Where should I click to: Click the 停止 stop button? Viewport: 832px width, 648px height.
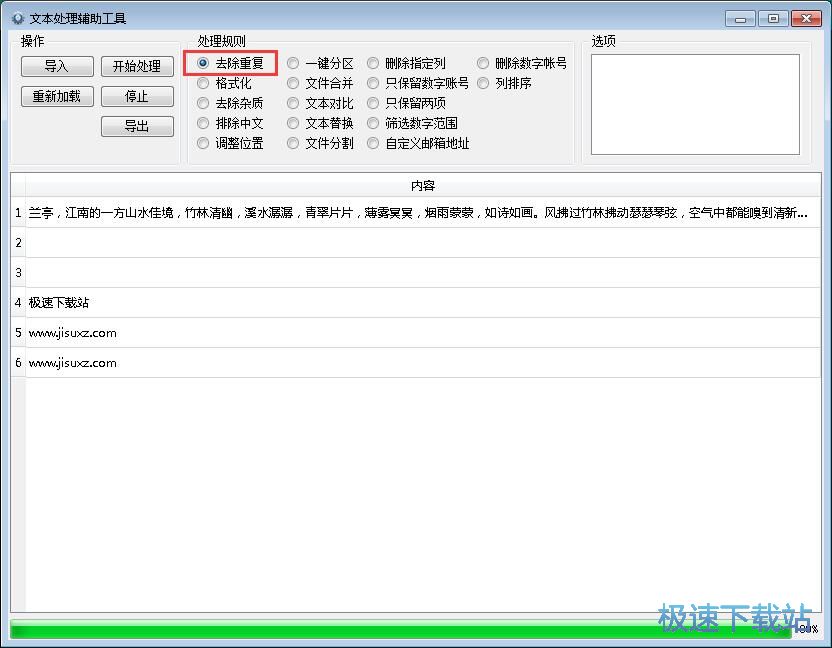tap(137, 97)
